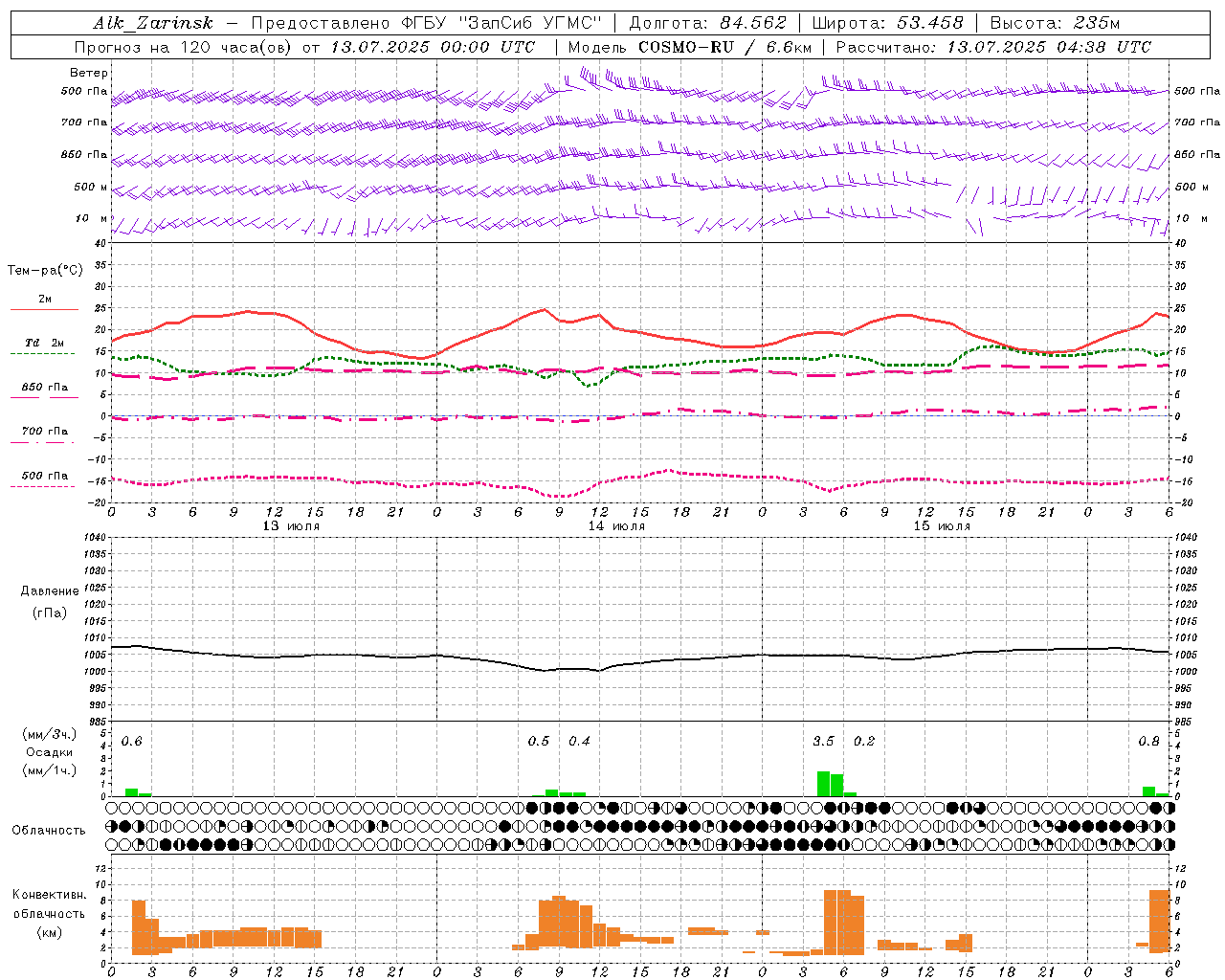Click the '0.4' precipitation amount value

click(x=579, y=742)
